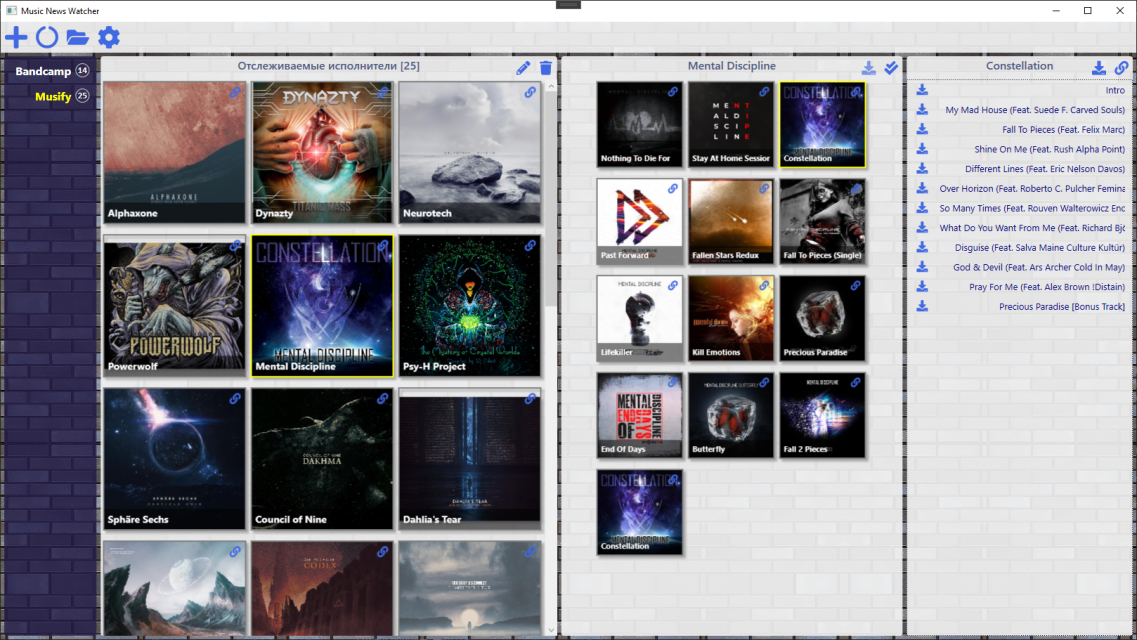Viewport: 1137px width, 640px height.
Task: Click the link icon on the Alphaxone cover
Action: pyautogui.click(x=236, y=91)
